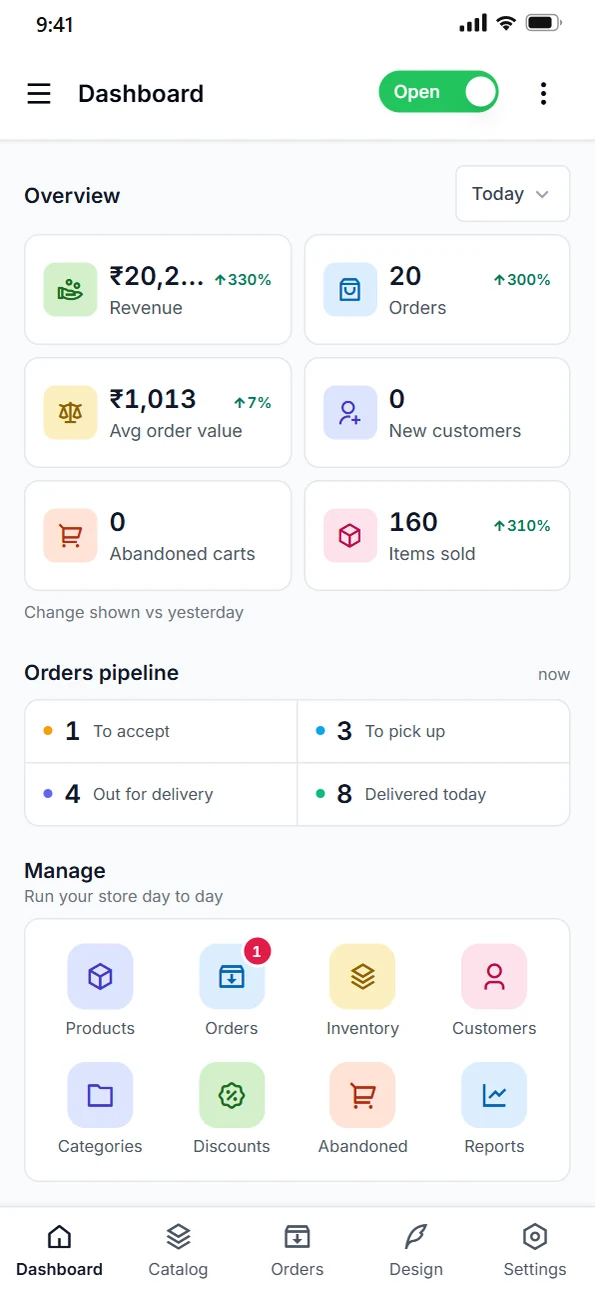Screen dimensions: 595x1290
Task: Click the Manage section heading
Action: (x=65, y=871)
